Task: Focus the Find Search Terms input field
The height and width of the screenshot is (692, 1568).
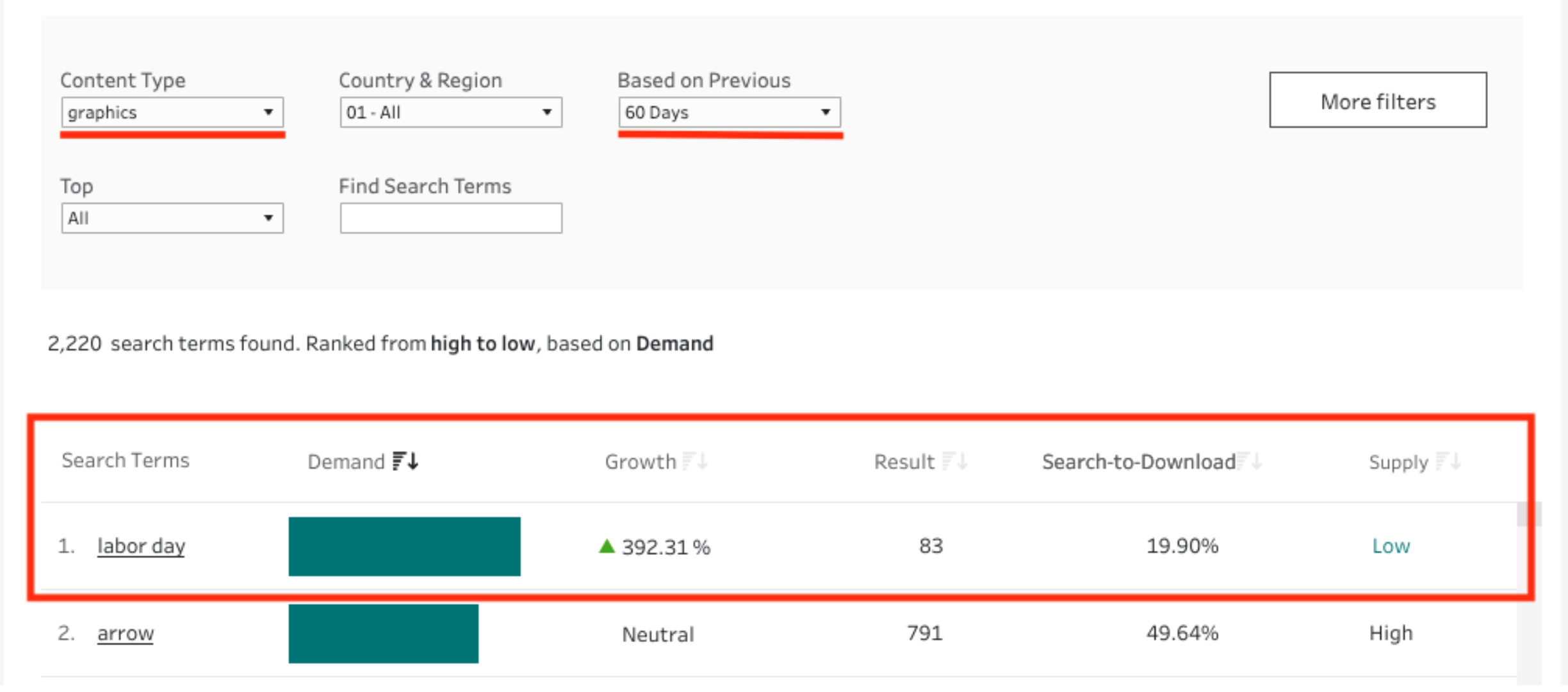Action: pyautogui.click(x=451, y=218)
